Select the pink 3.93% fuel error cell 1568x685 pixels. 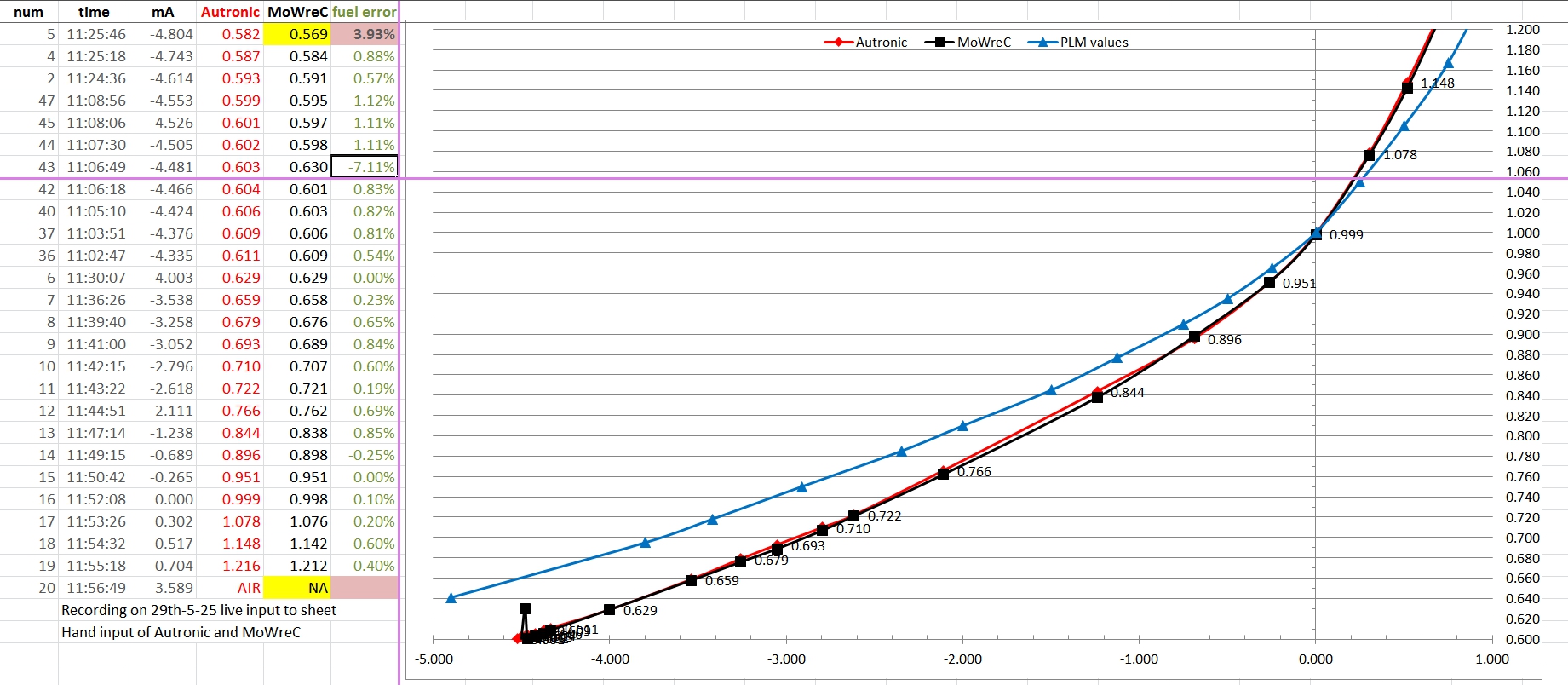[365, 34]
